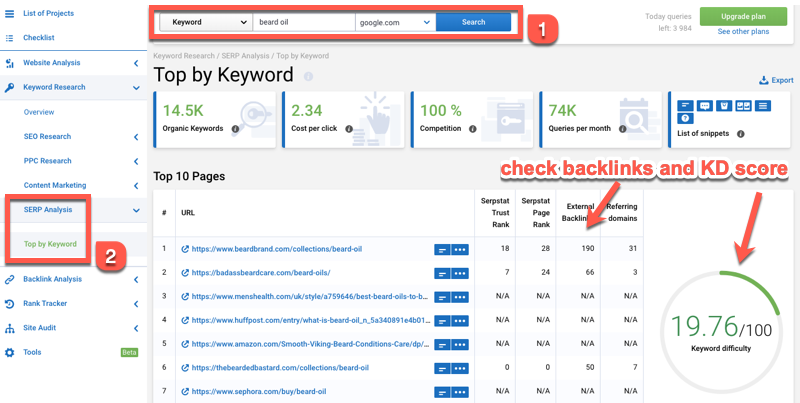Click the checklist icon in the sidebar
800x403 pixels.
point(9,38)
